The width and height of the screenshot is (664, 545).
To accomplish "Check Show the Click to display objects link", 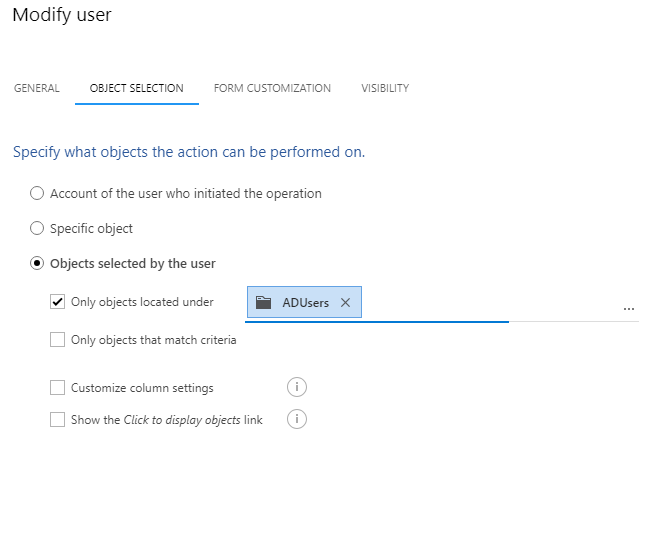I will [58, 420].
